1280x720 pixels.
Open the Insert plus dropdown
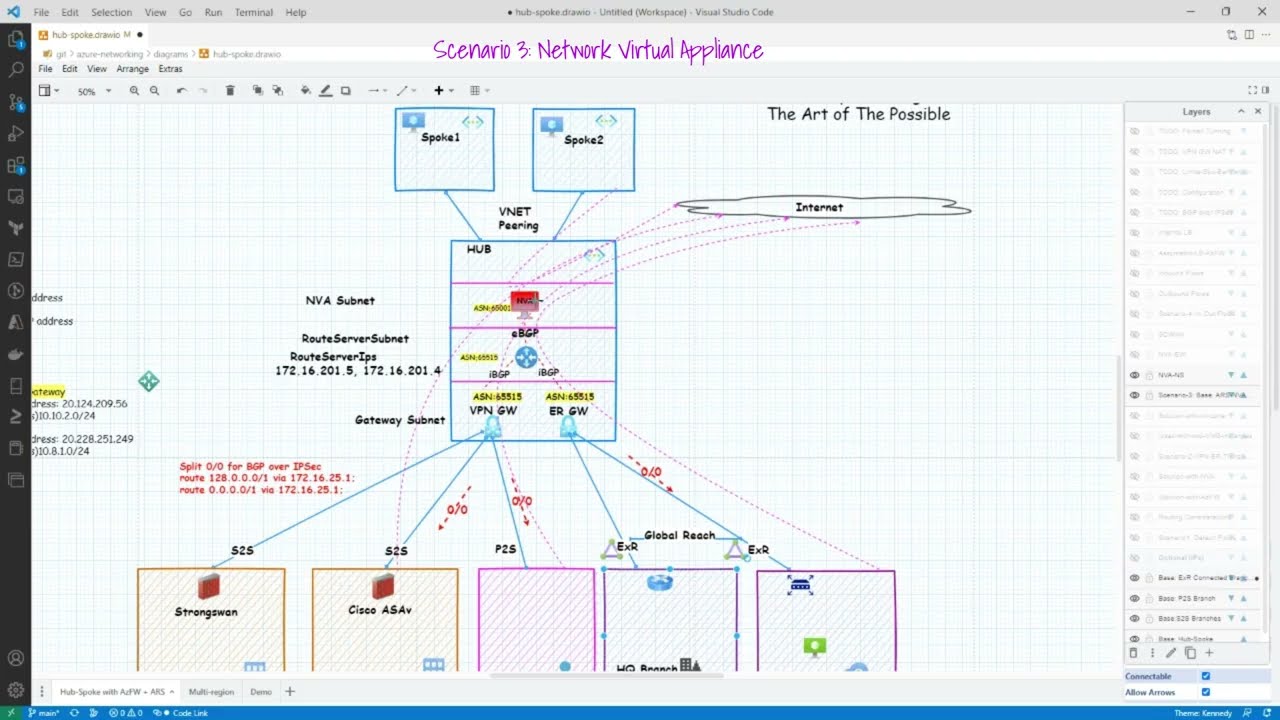442,91
